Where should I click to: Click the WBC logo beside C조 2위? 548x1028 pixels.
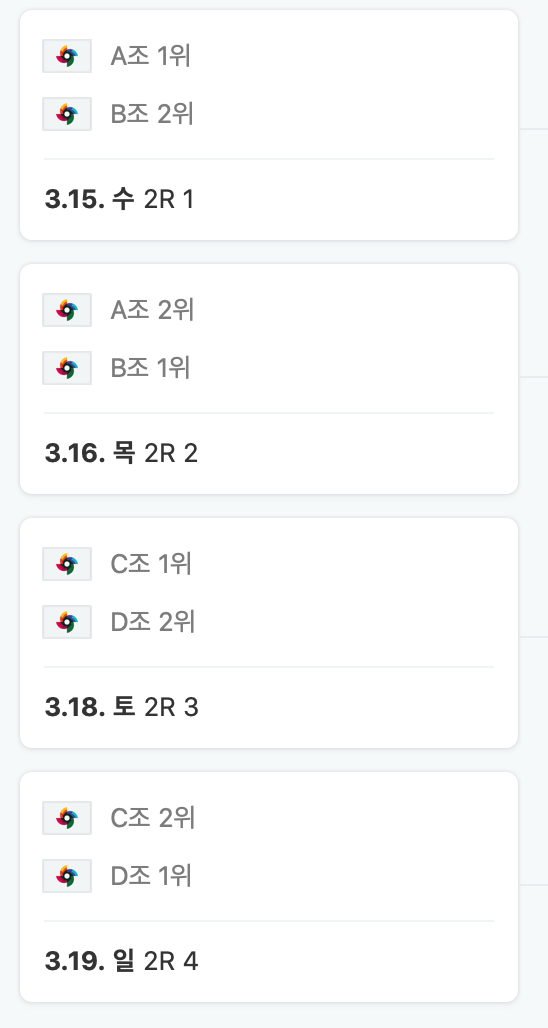click(67, 818)
